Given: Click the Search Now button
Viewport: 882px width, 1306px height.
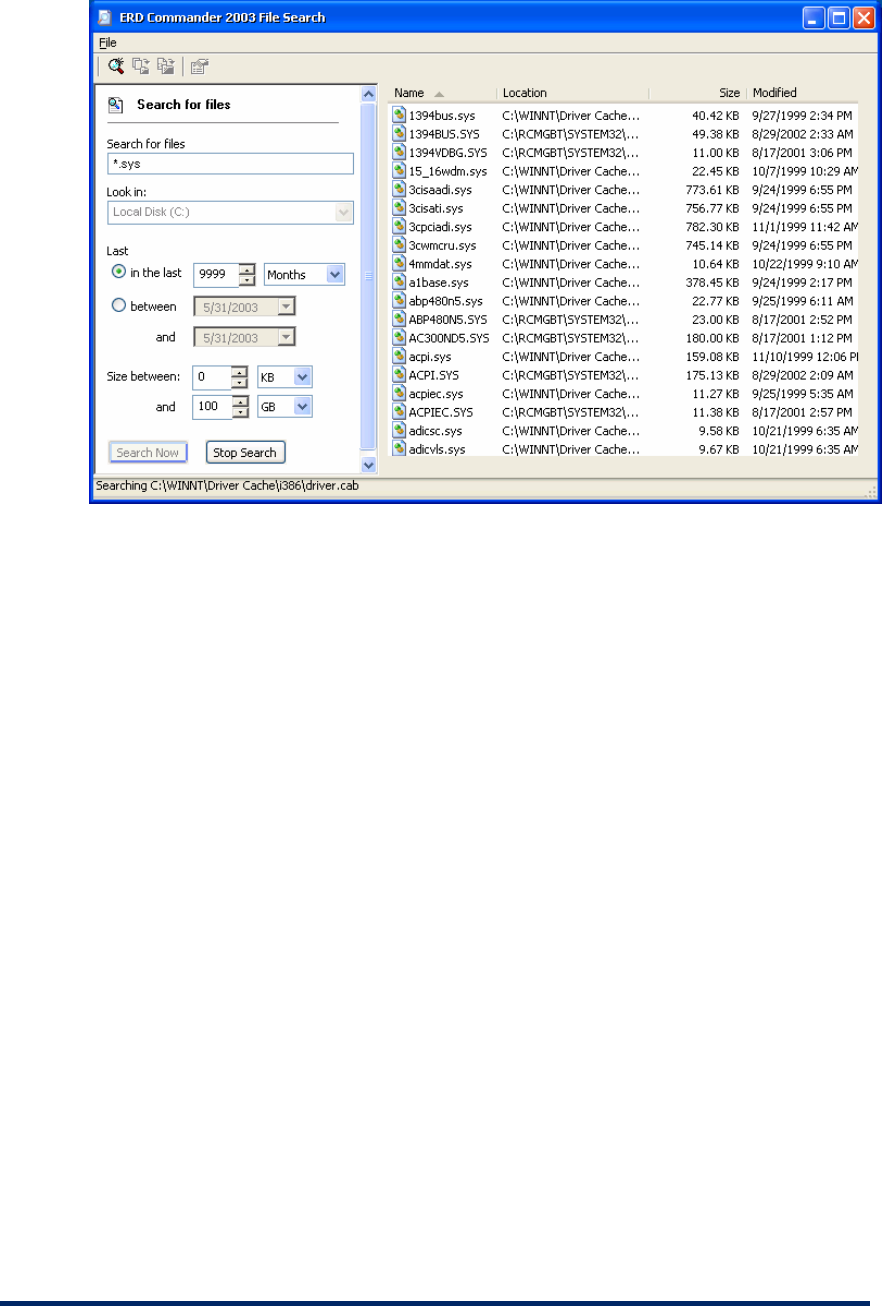Looking at the screenshot, I should (x=148, y=452).
